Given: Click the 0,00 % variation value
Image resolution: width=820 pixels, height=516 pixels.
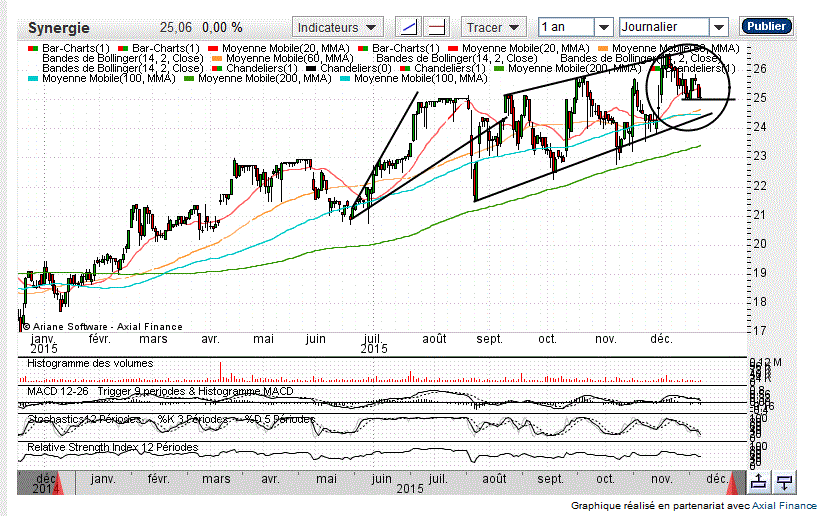Looking at the screenshot, I should pos(222,27).
